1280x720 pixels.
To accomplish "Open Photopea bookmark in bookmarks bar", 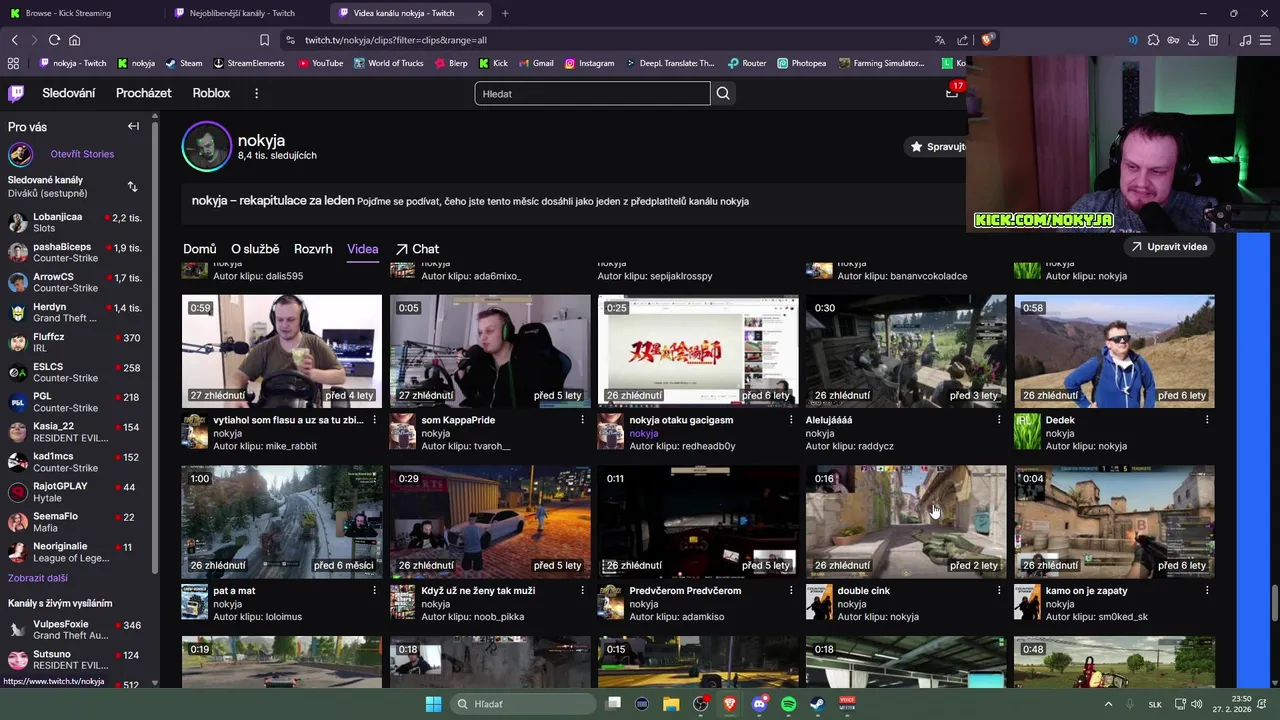I will tap(802, 63).
